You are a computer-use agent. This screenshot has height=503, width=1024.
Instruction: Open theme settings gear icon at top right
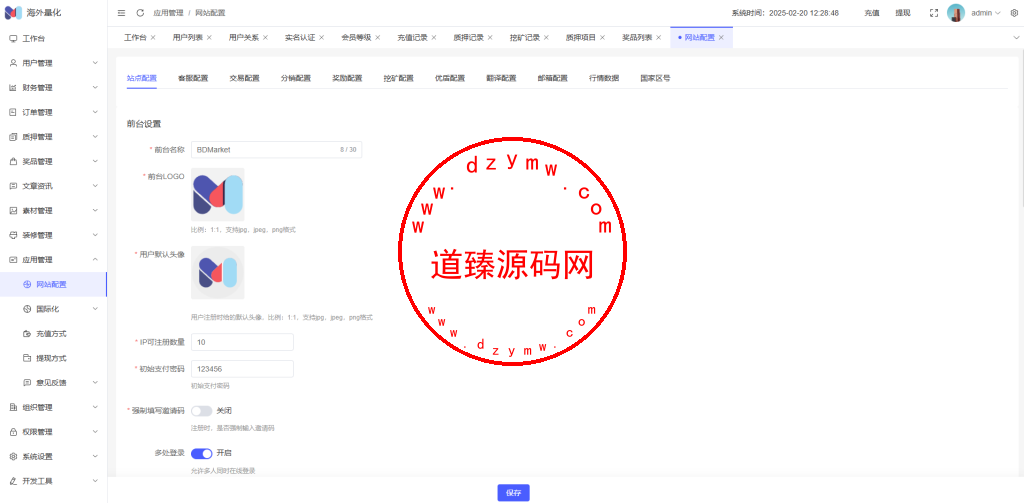[x=1014, y=13]
